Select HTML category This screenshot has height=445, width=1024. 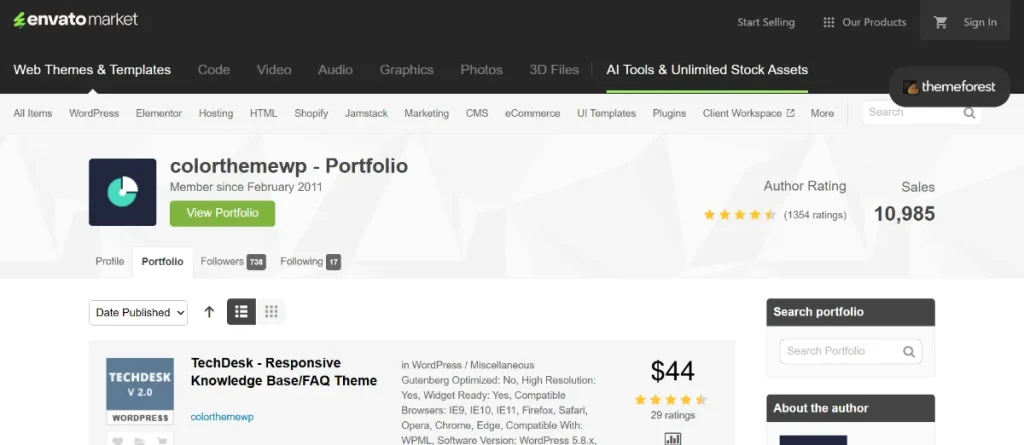pos(264,113)
